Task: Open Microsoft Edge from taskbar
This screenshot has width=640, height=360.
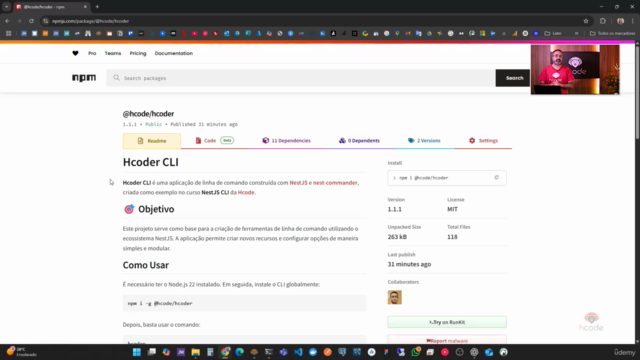Action: [240, 352]
